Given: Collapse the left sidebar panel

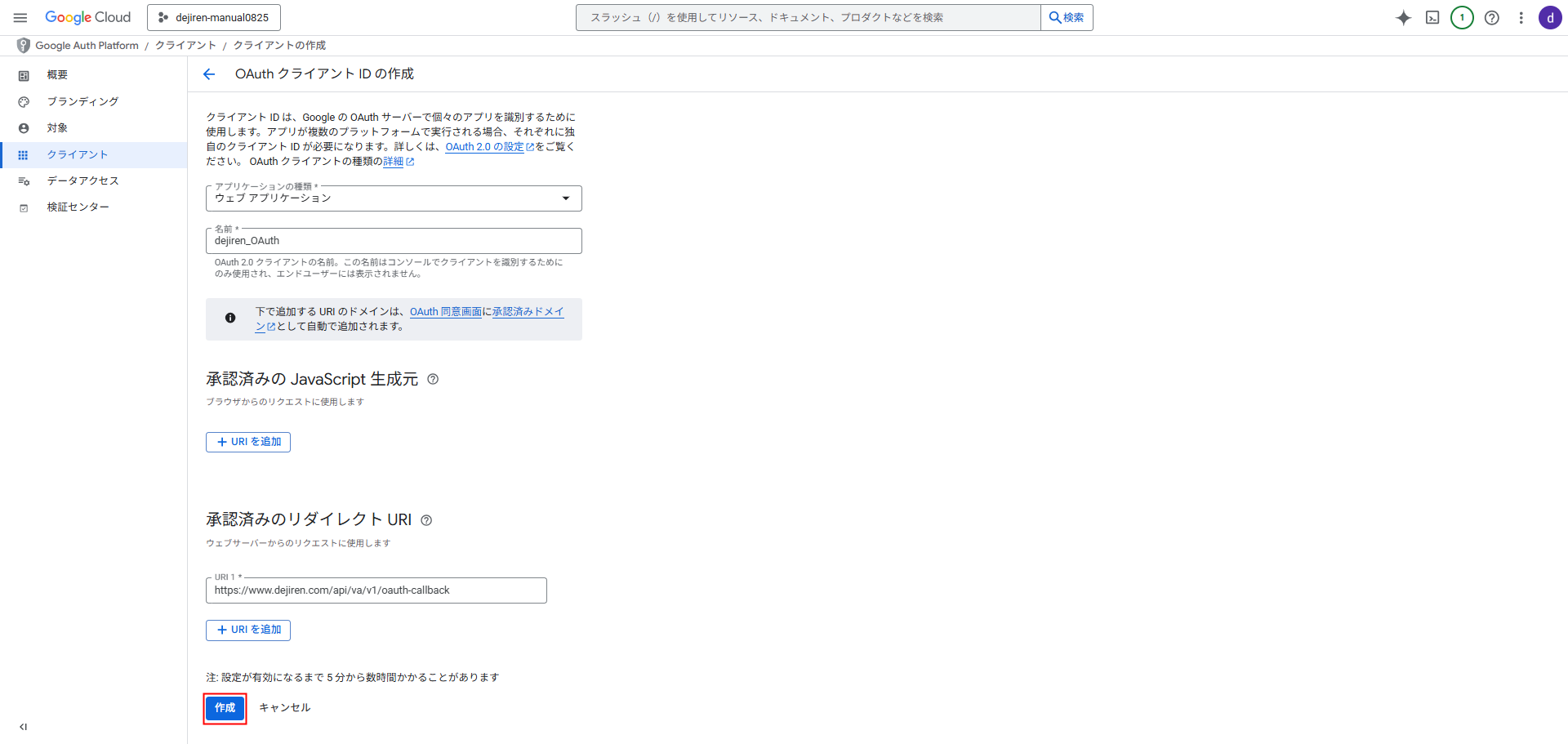Looking at the screenshot, I should (23, 727).
